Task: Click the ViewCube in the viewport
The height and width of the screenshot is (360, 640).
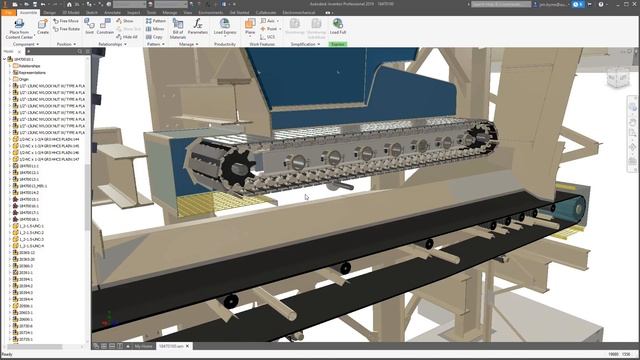Action: 618,78
